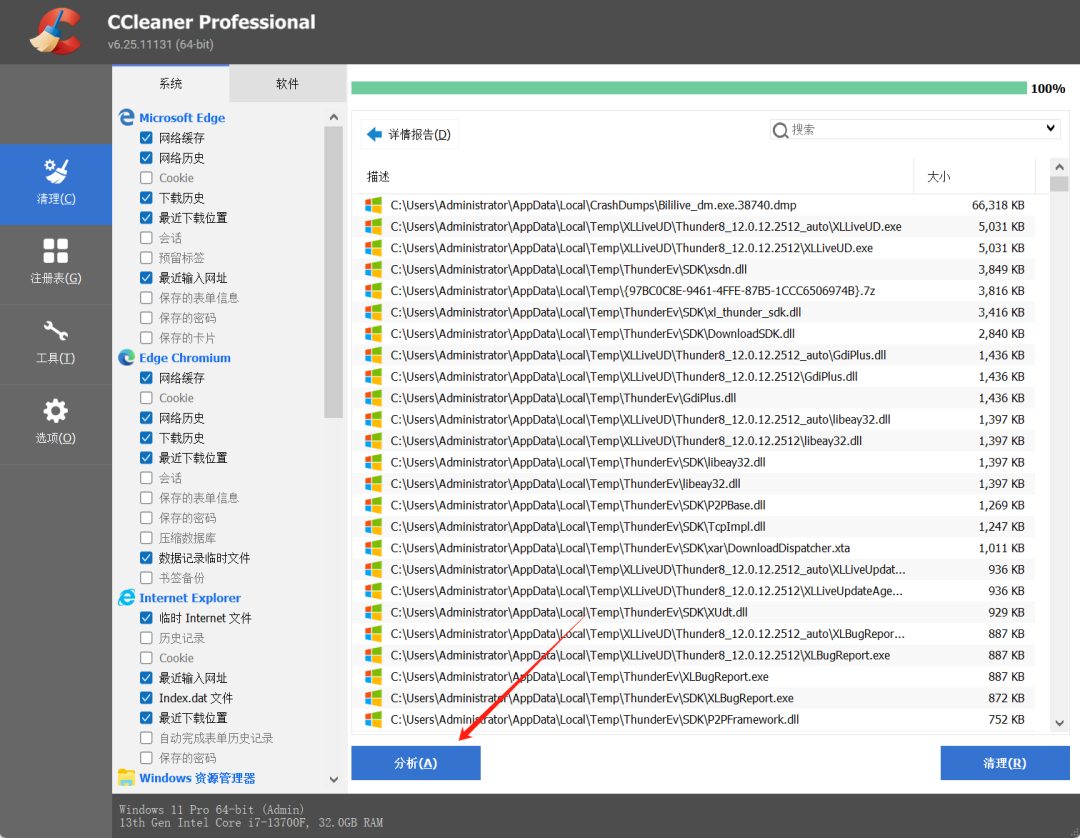Click results list scrollbar down arrow
Image resolution: width=1080 pixels, height=838 pixels.
coord(1059,723)
